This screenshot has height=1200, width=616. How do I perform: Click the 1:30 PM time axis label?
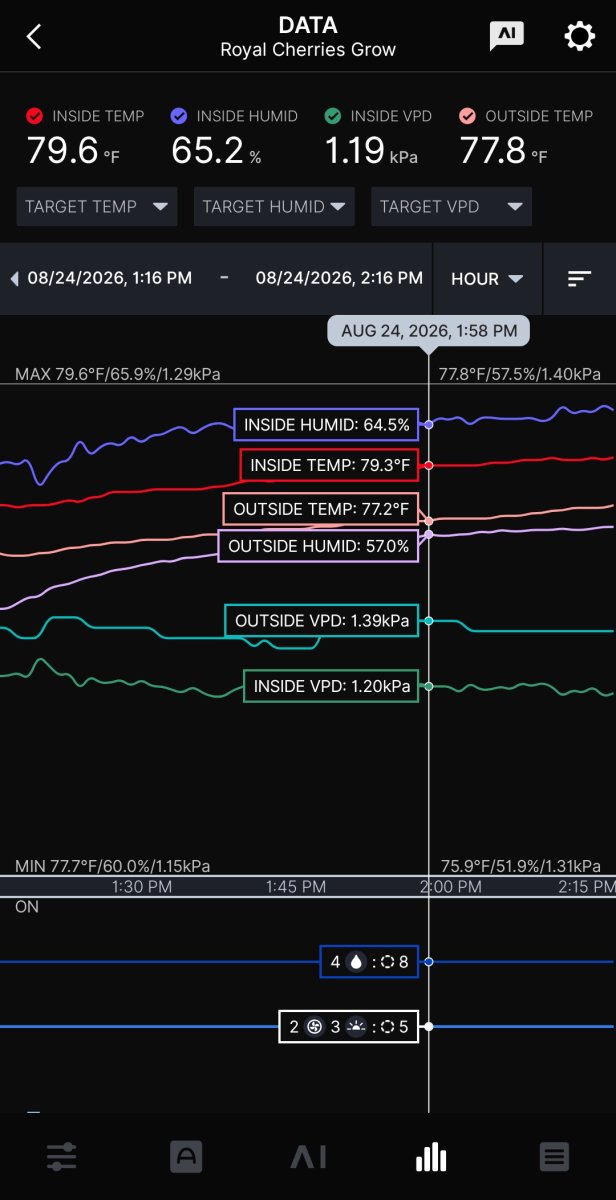tap(141, 887)
